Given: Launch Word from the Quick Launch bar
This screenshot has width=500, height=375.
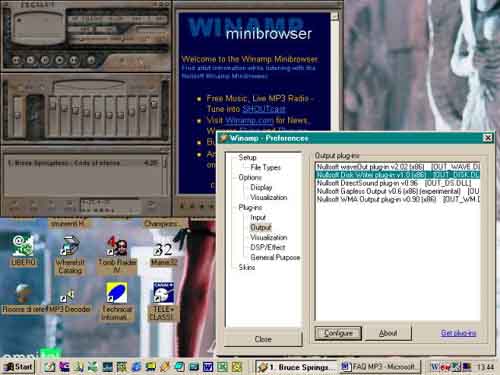Looking at the screenshot, I should 208,367.
